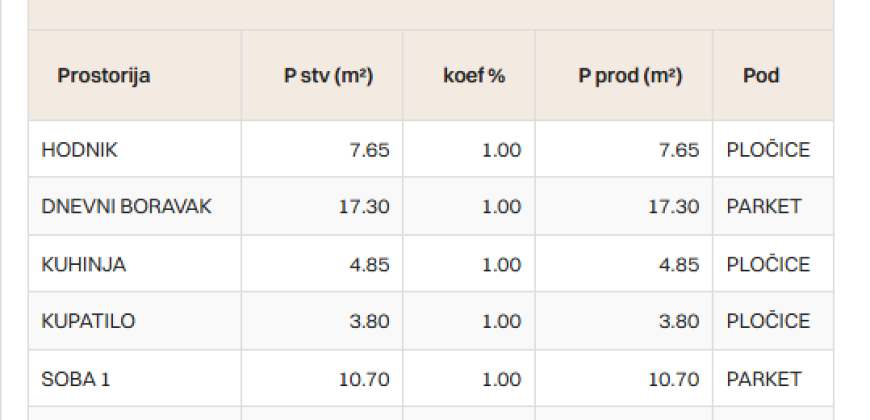The width and height of the screenshot is (870, 420).
Task: Click the 4.85 value under P prod
Action: 679,264
